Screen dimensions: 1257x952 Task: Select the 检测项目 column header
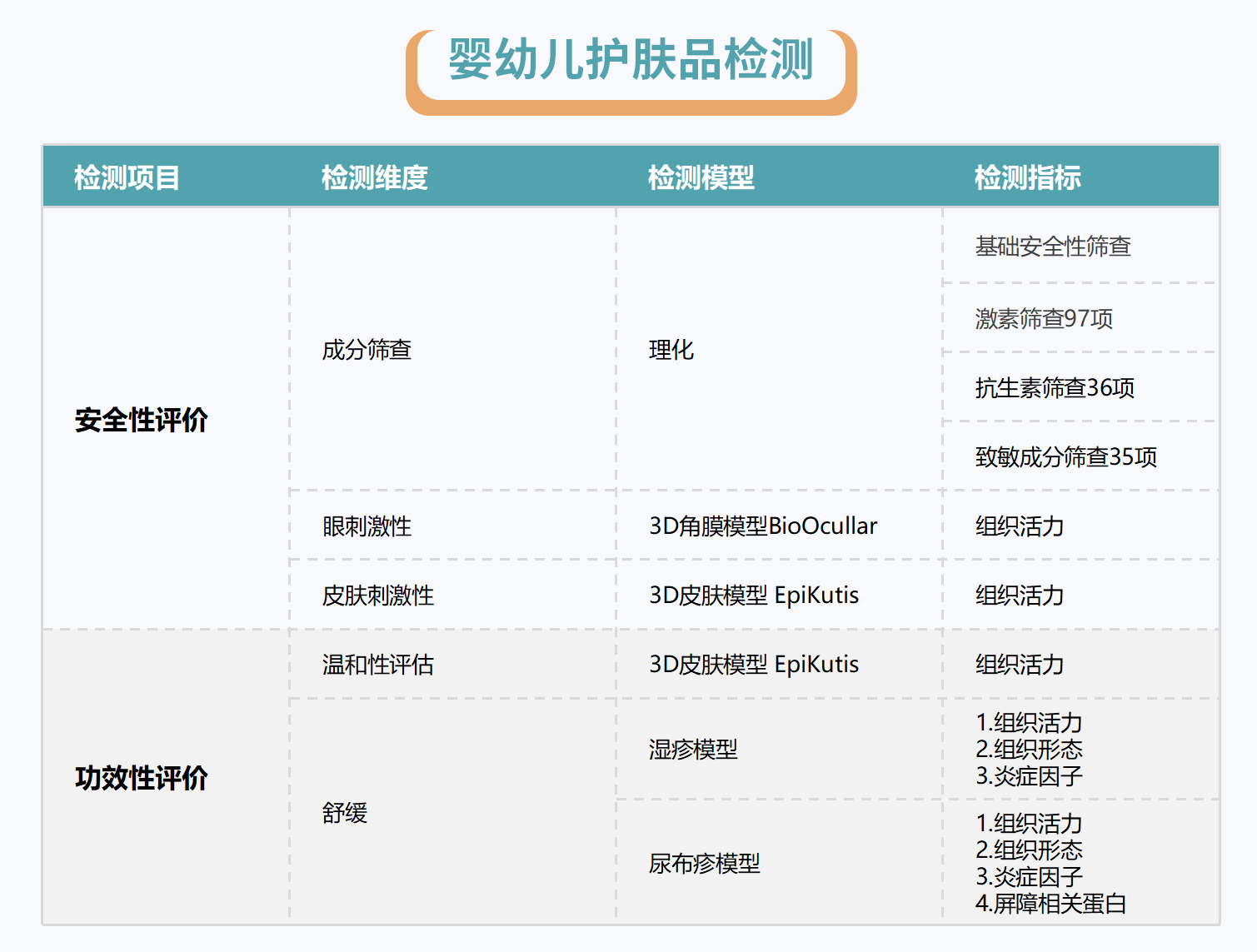pos(127,177)
